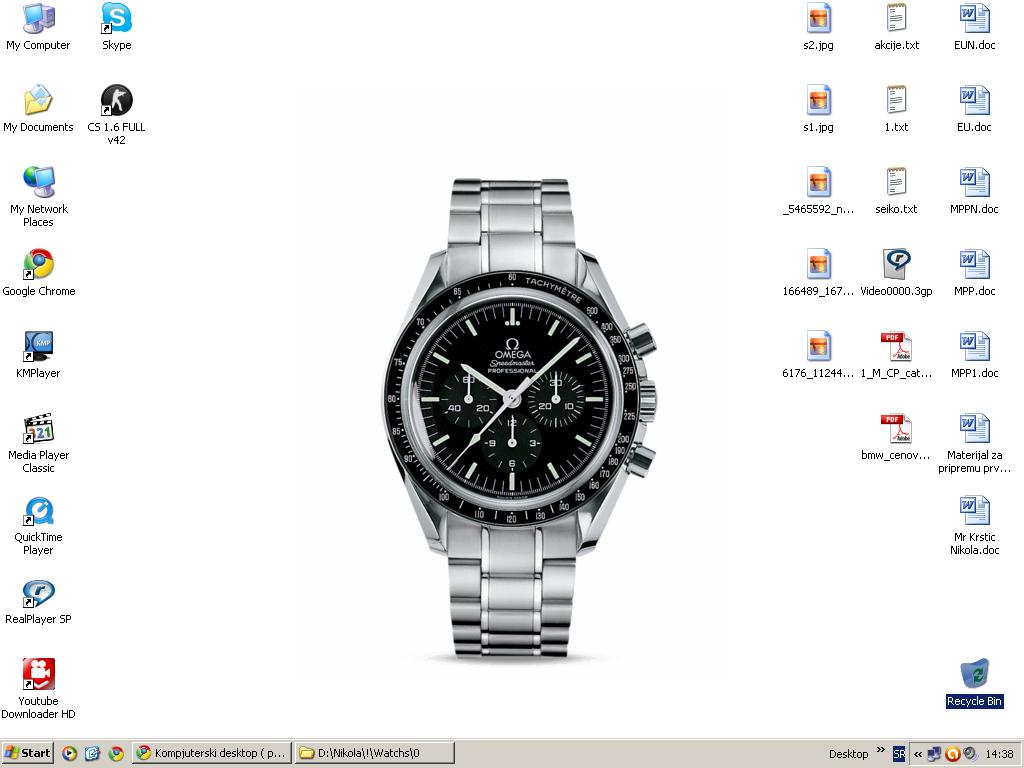Select the RealPlayer SP icon
Screen dimensions: 1024x768
pyautogui.click(x=38, y=593)
